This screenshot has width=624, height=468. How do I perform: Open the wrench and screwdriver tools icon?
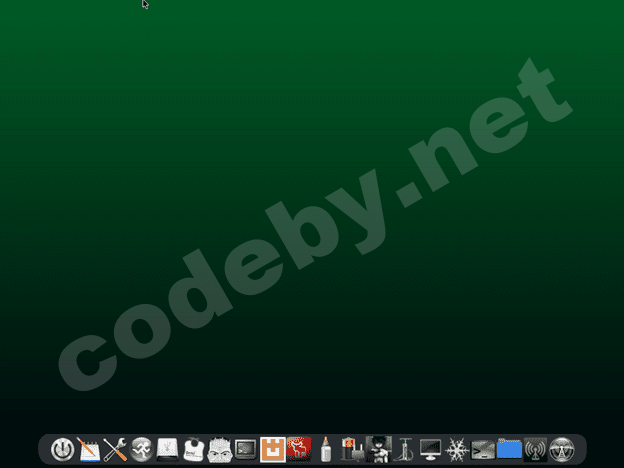click(x=115, y=450)
